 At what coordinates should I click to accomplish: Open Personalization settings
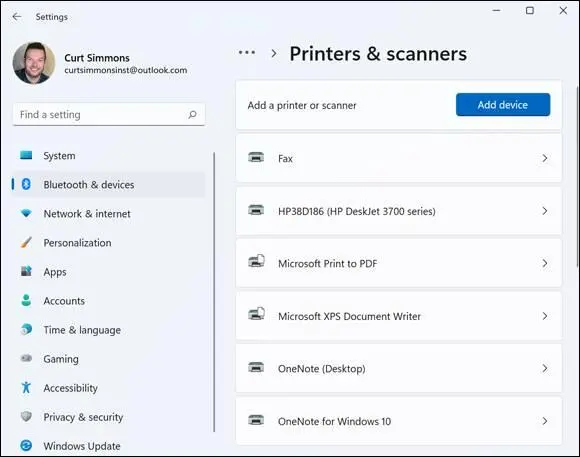pyautogui.click(x=108, y=242)
